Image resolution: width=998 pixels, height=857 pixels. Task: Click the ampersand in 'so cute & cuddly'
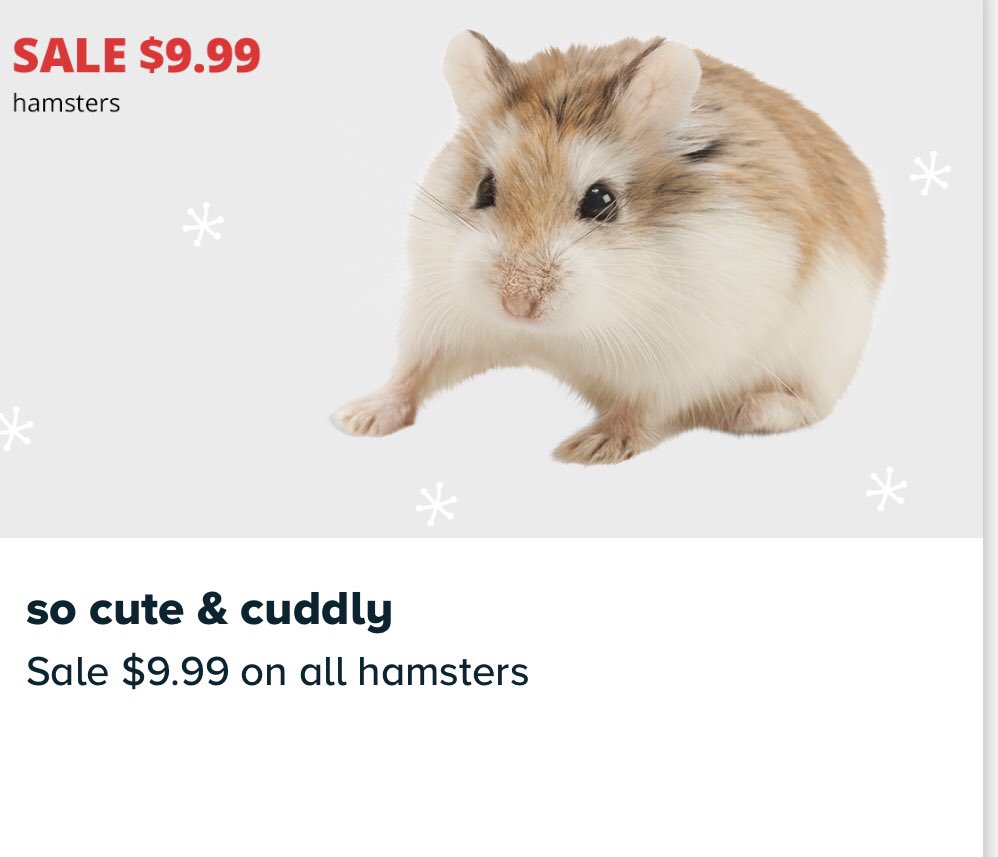click(x=212, y=609)
